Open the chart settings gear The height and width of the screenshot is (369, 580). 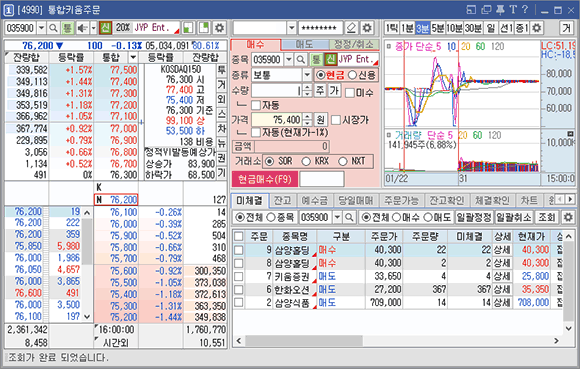537,28
